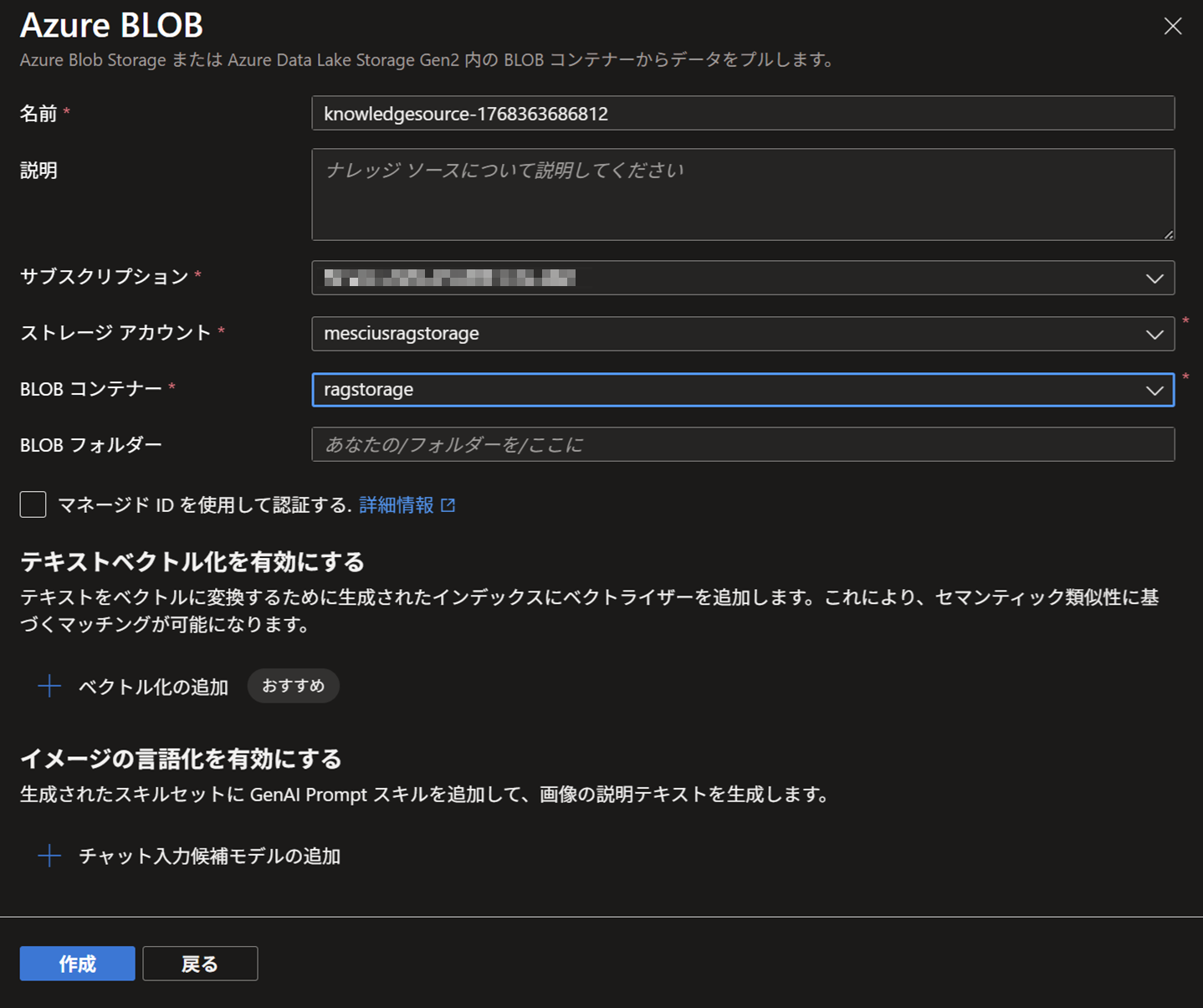Click the resize grip of 説明 textarea
The image size is (1203, 1008).
(x=1168, y=234)
